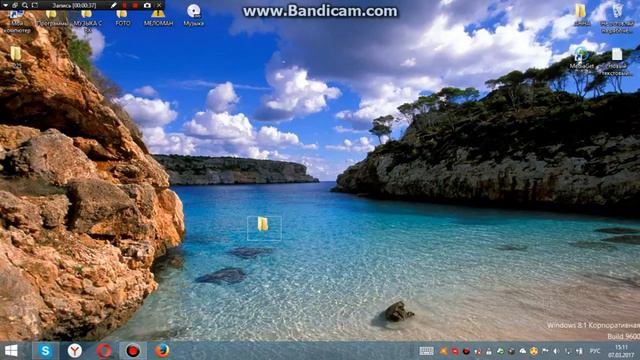
Task: Click the yellow face tray icon
Action: (x=534, y=351)
